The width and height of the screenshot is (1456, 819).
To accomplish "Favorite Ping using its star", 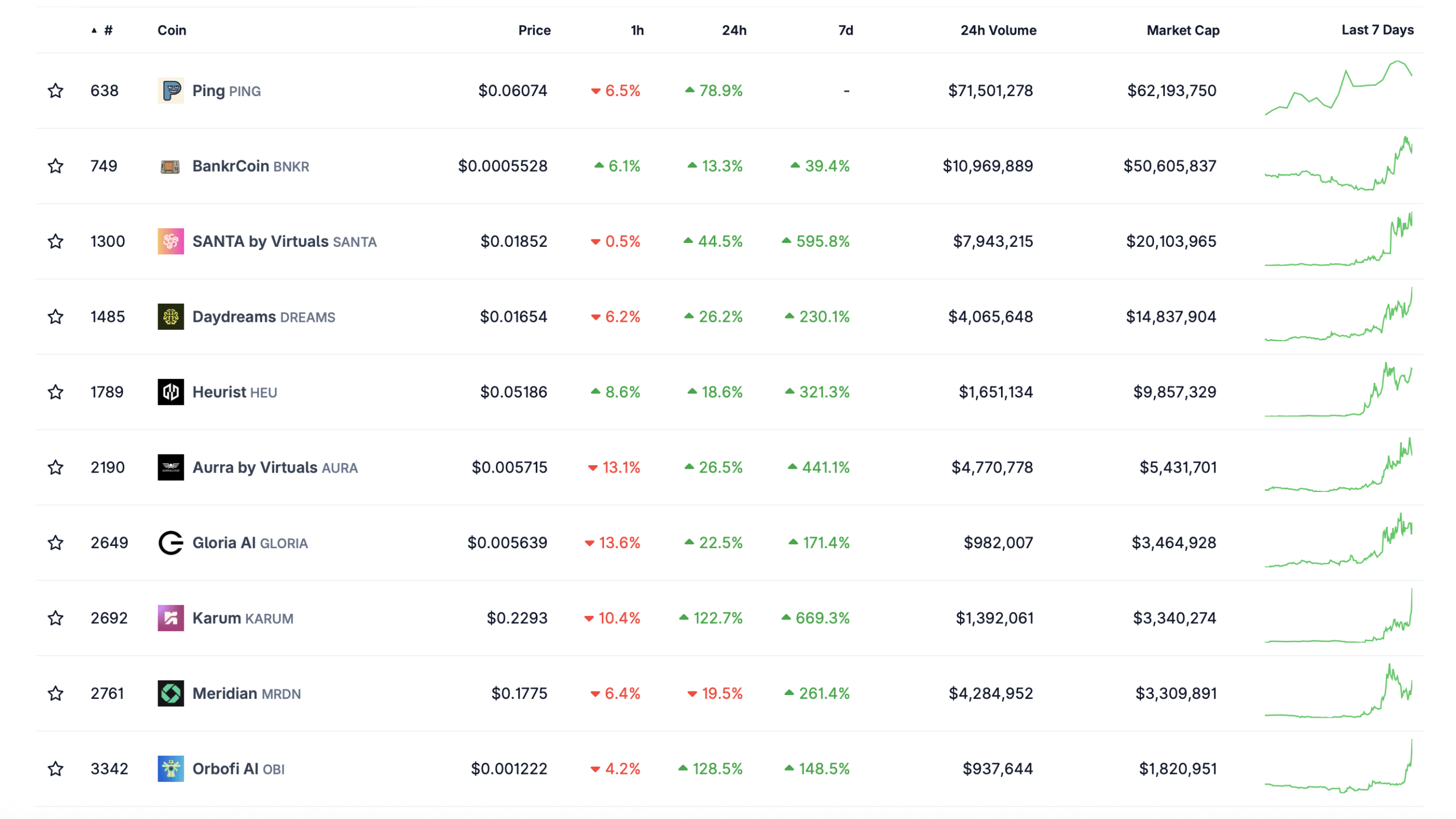I will tap(55, 90).
